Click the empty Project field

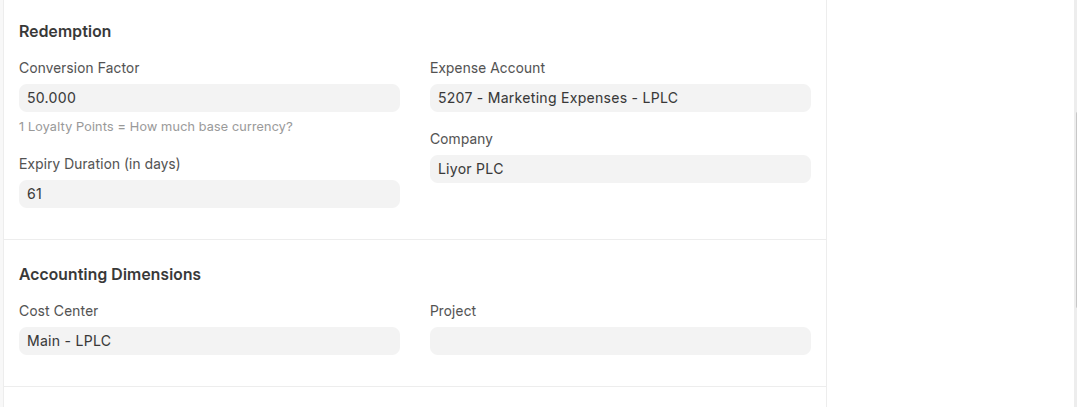click(620, 341)
